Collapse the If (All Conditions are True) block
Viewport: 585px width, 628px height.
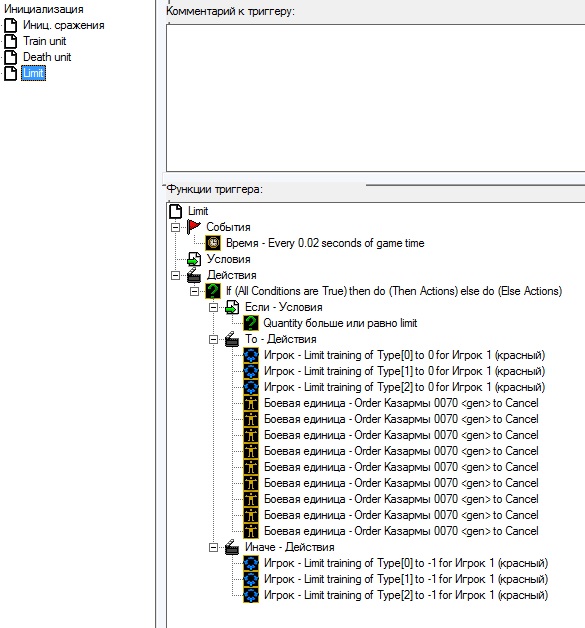195,291
